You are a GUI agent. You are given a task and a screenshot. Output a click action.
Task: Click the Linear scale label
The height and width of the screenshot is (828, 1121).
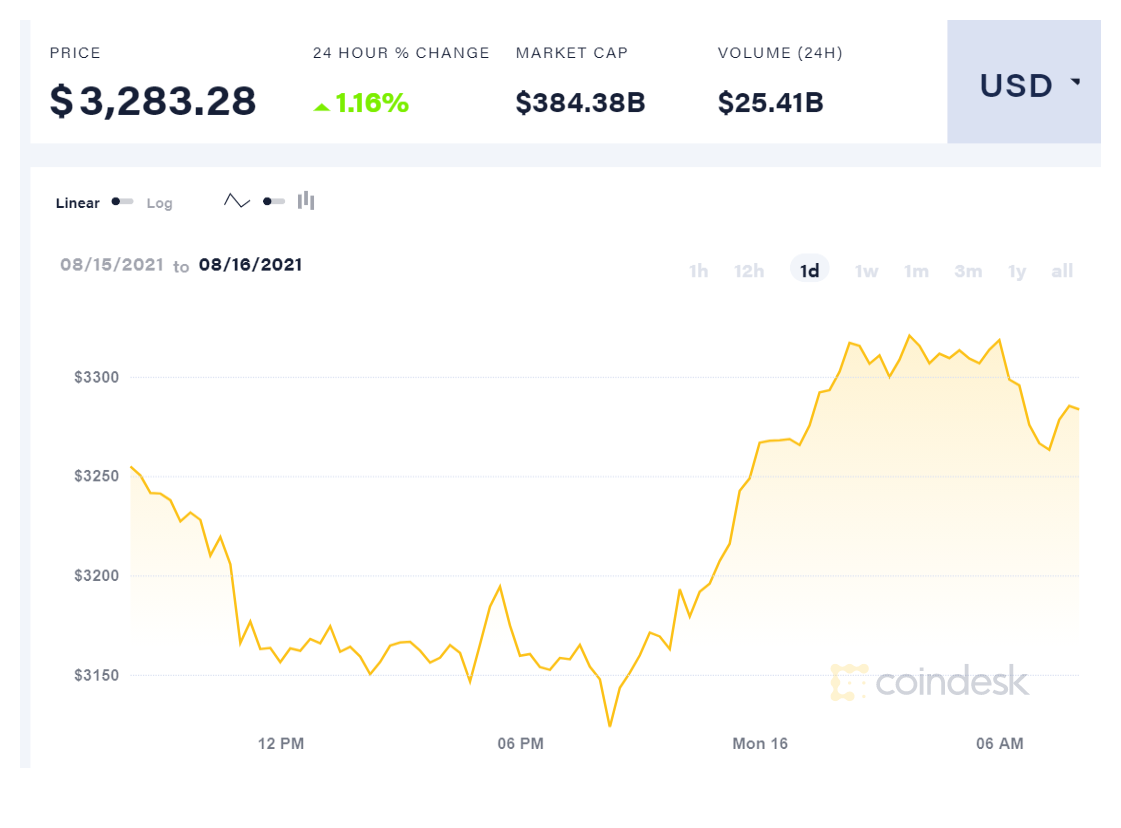78,203
